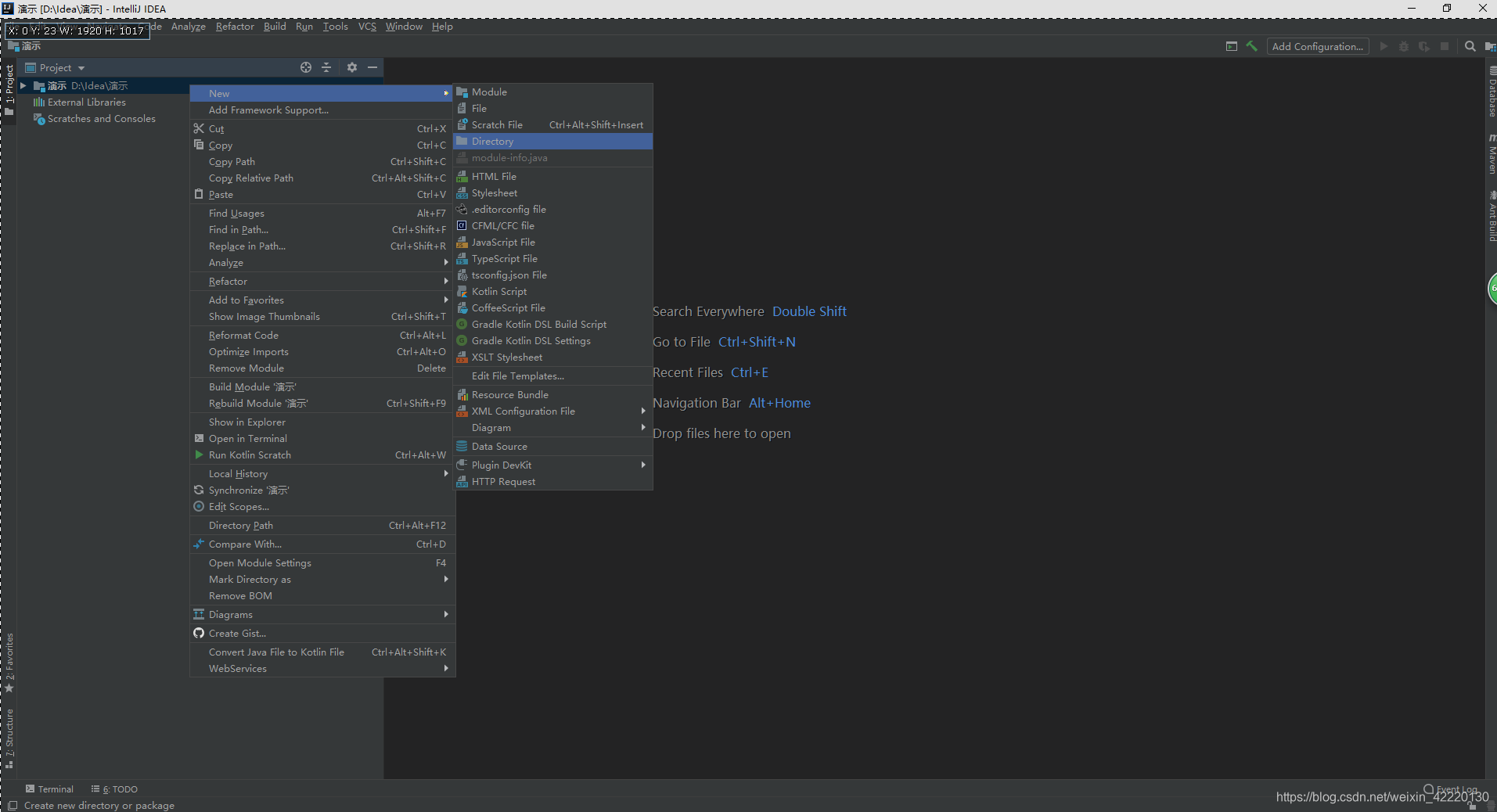1497x812 pixels.
Task: Choose Open Module Settings
Action: click(x=322, y=563)
